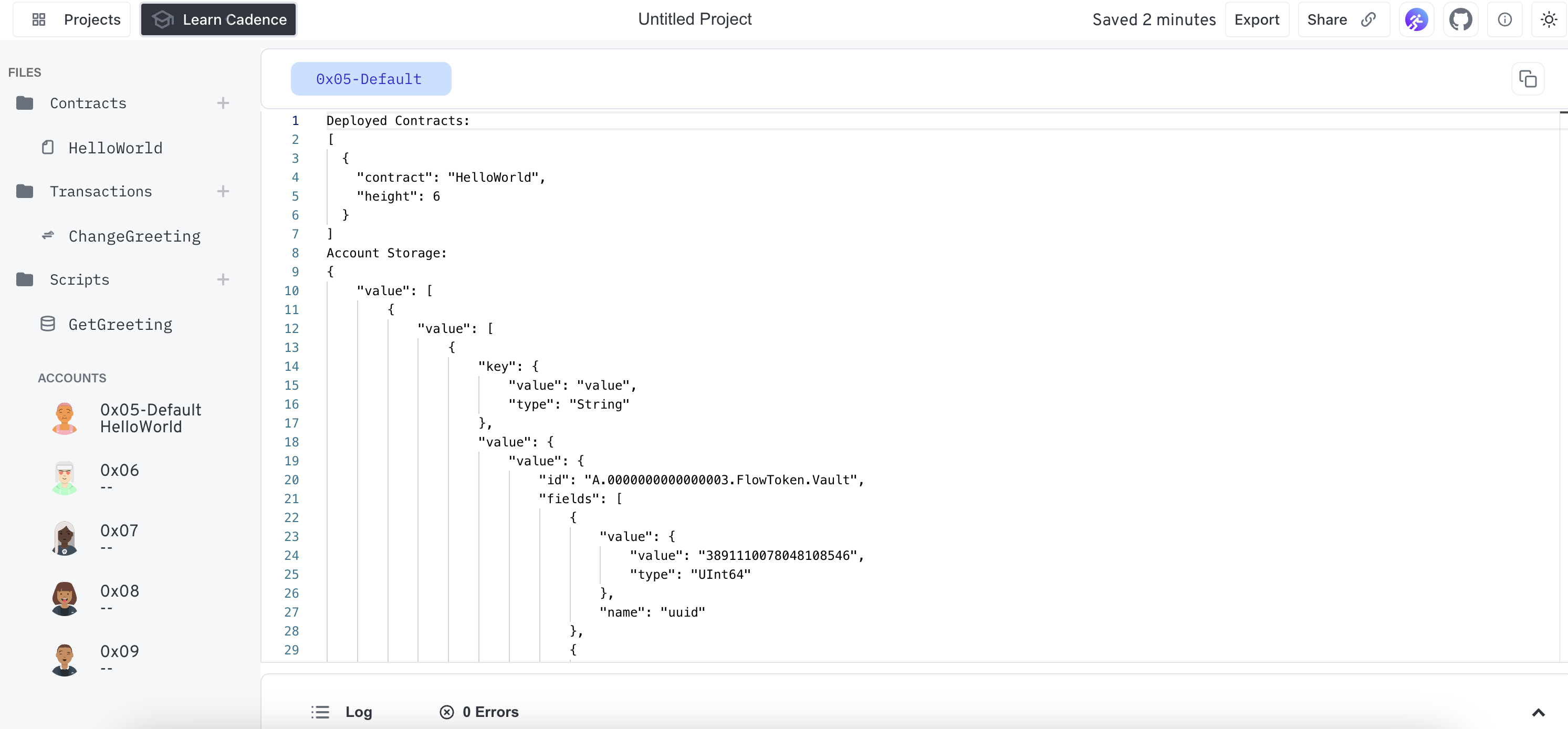
Task: Toggle the light/dark theme sun icon
Action: click(x=1549, y=19)
